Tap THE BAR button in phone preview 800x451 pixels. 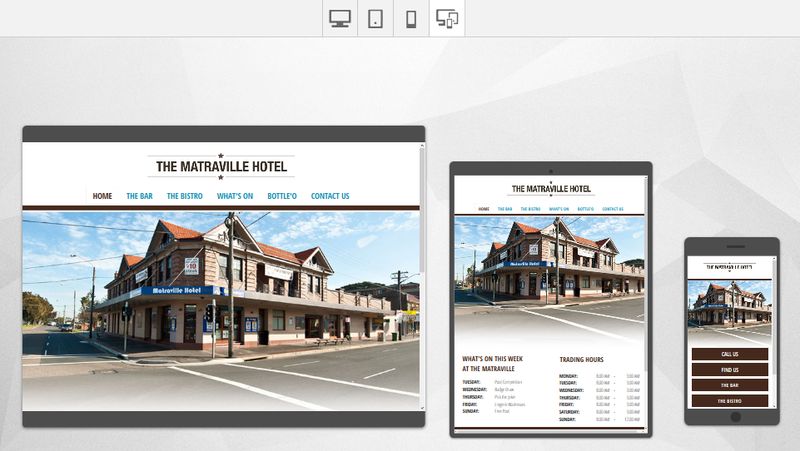coord(730,386)
